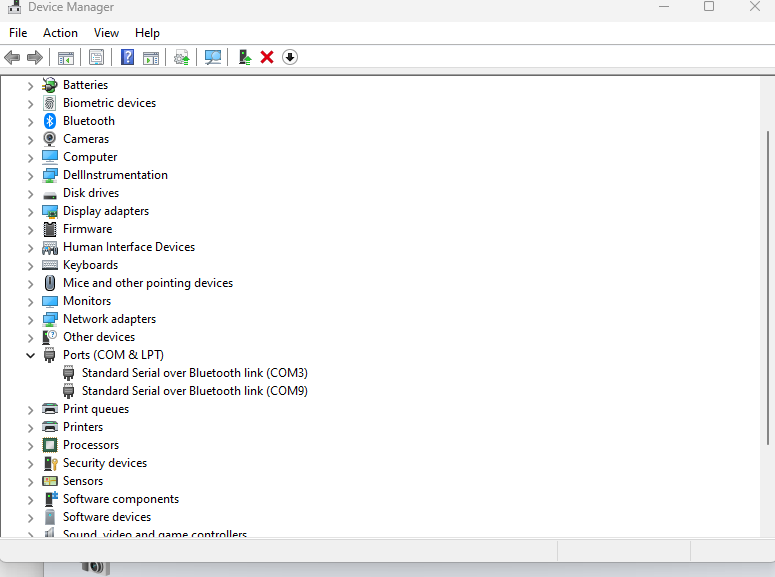Click the Printers category icon
Viewport: 775px width, 577px height.
pyautogui.click(x=49, y=427)
